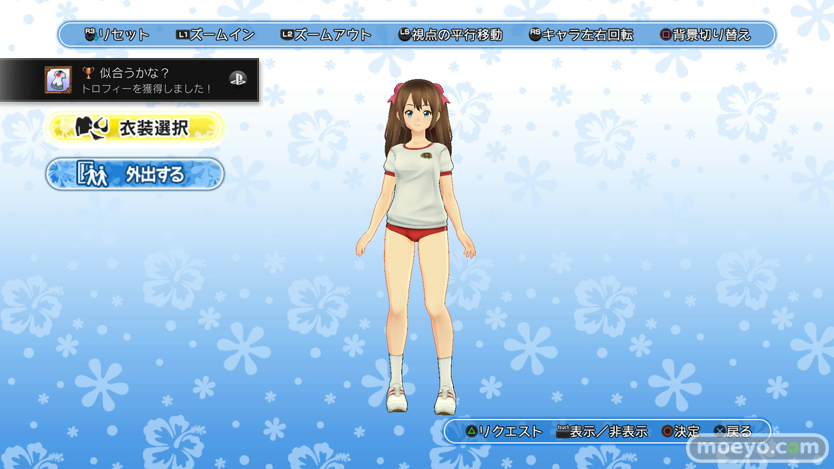Open the 衣装選択 costume selection menu
Screen dimensions: 834x469
[134, 128]
